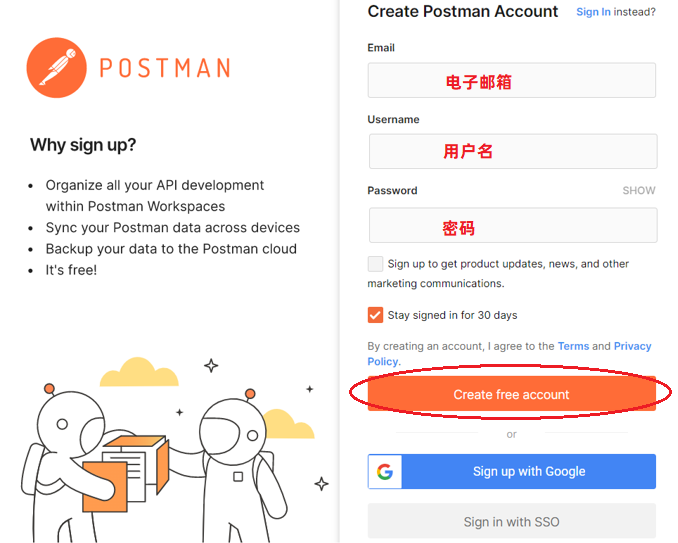Click the Email input field
Image resolution: width=678 pixels, height=543 pixels.
tap(511, 81)
